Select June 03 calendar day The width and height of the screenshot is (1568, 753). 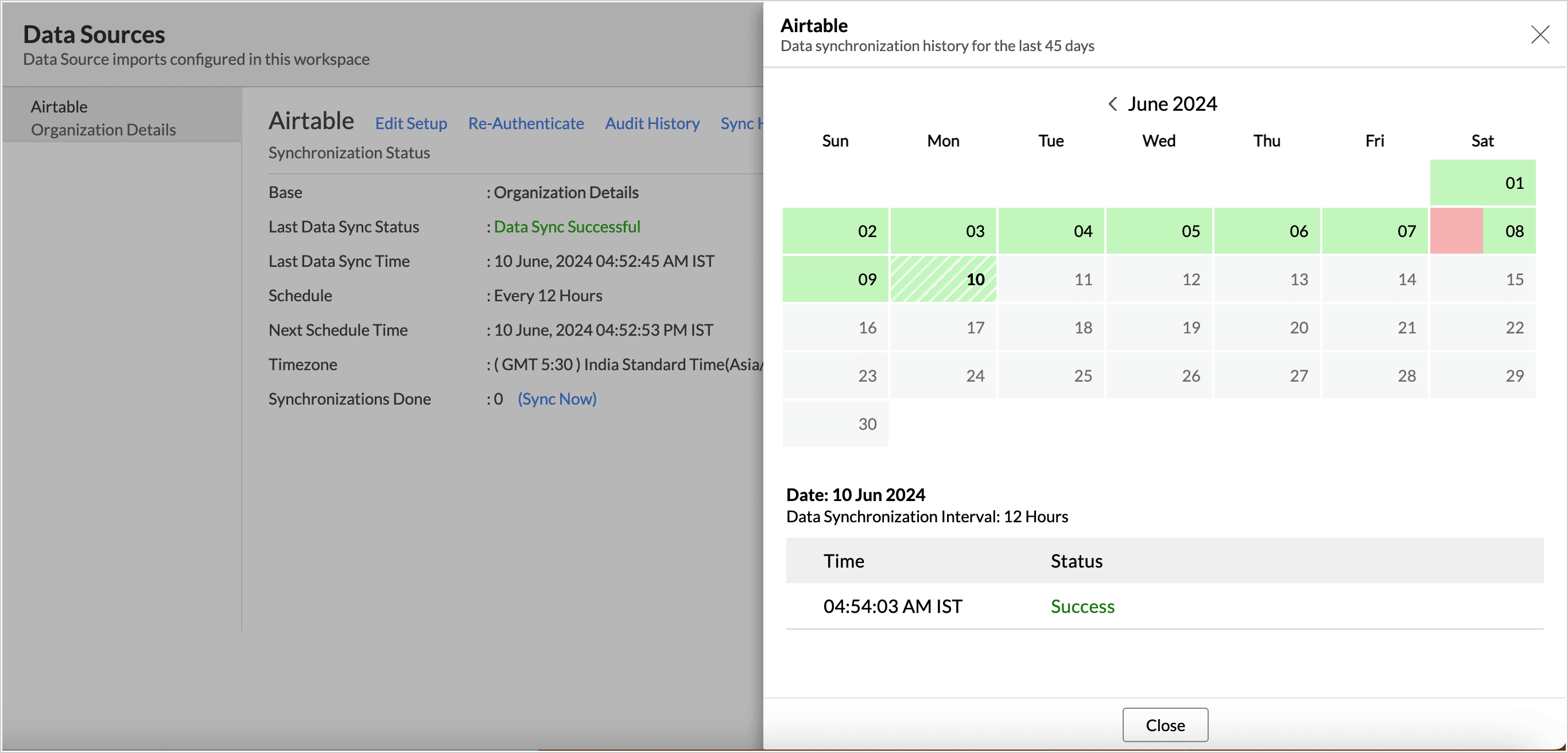coord(943,231)
